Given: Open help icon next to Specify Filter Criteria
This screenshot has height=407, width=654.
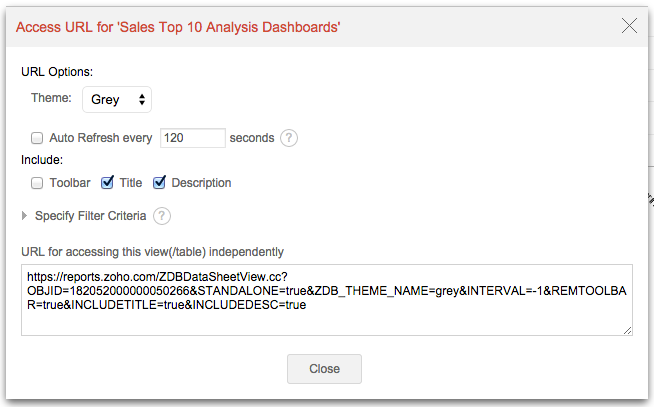Looking at the screenshot, I should point(162,215).
